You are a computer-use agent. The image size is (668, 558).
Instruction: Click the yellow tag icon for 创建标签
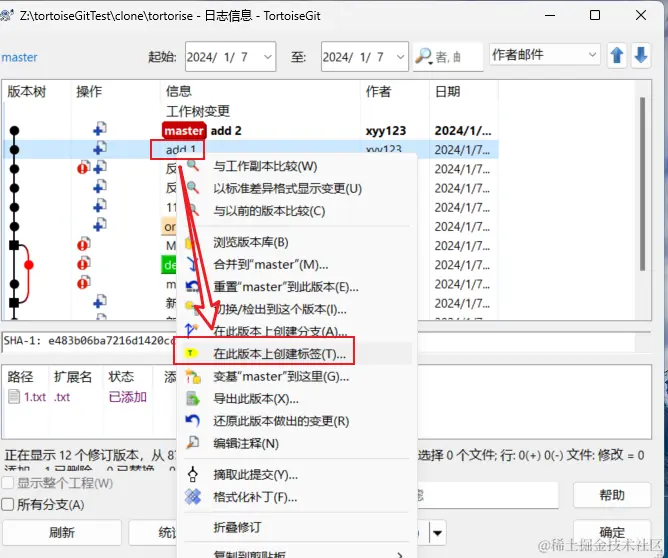coord(191,353)
